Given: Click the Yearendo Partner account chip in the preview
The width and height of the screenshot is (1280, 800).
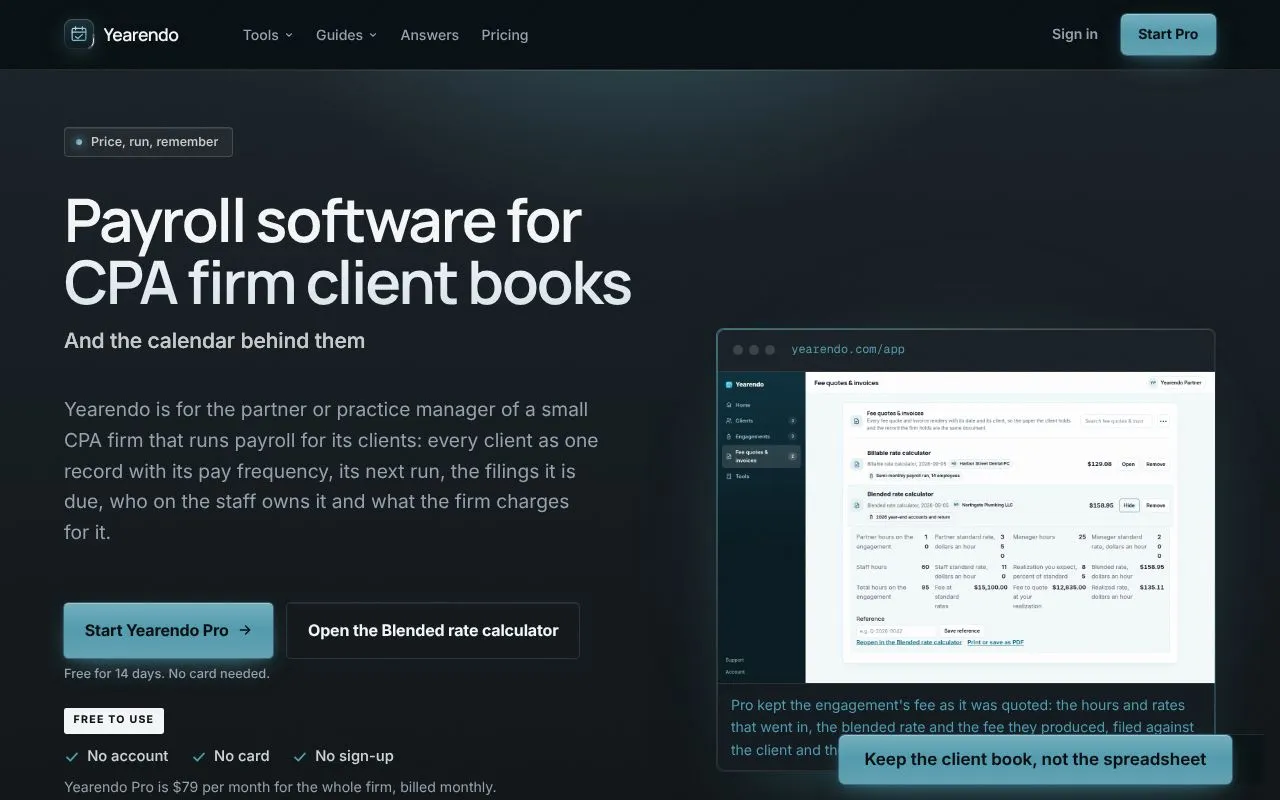Looking at the screenshot, I should point(1176,383).
